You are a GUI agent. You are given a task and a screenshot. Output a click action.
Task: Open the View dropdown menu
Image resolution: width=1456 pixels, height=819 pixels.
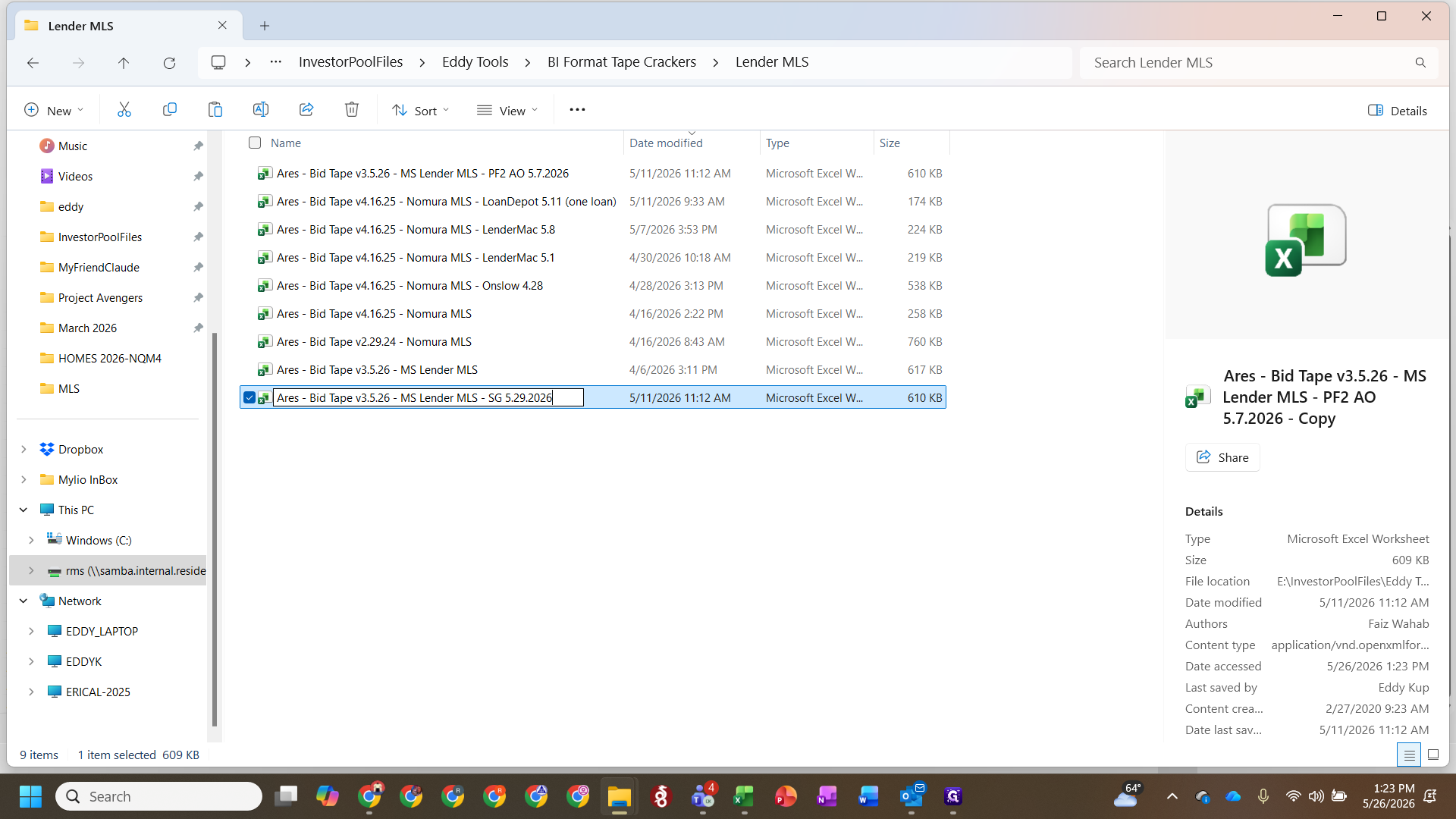click(507, 110)
